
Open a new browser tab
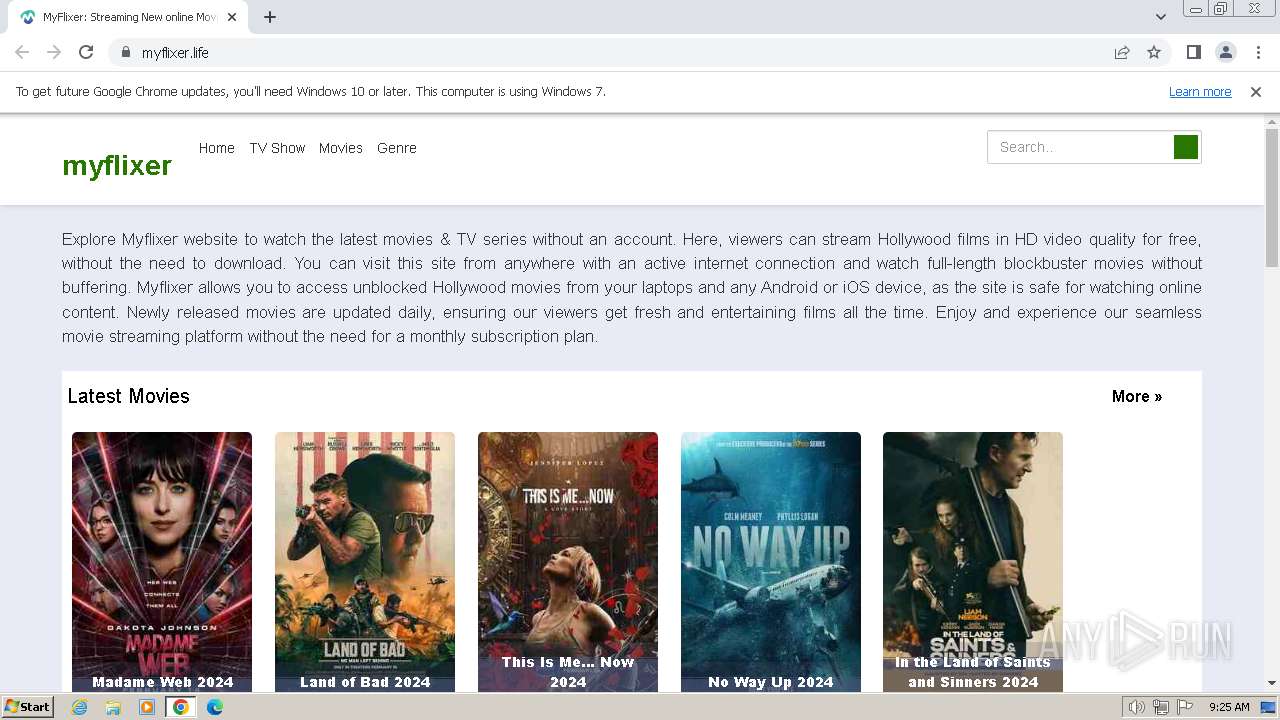pyautogui.click(x=270, y=17)
